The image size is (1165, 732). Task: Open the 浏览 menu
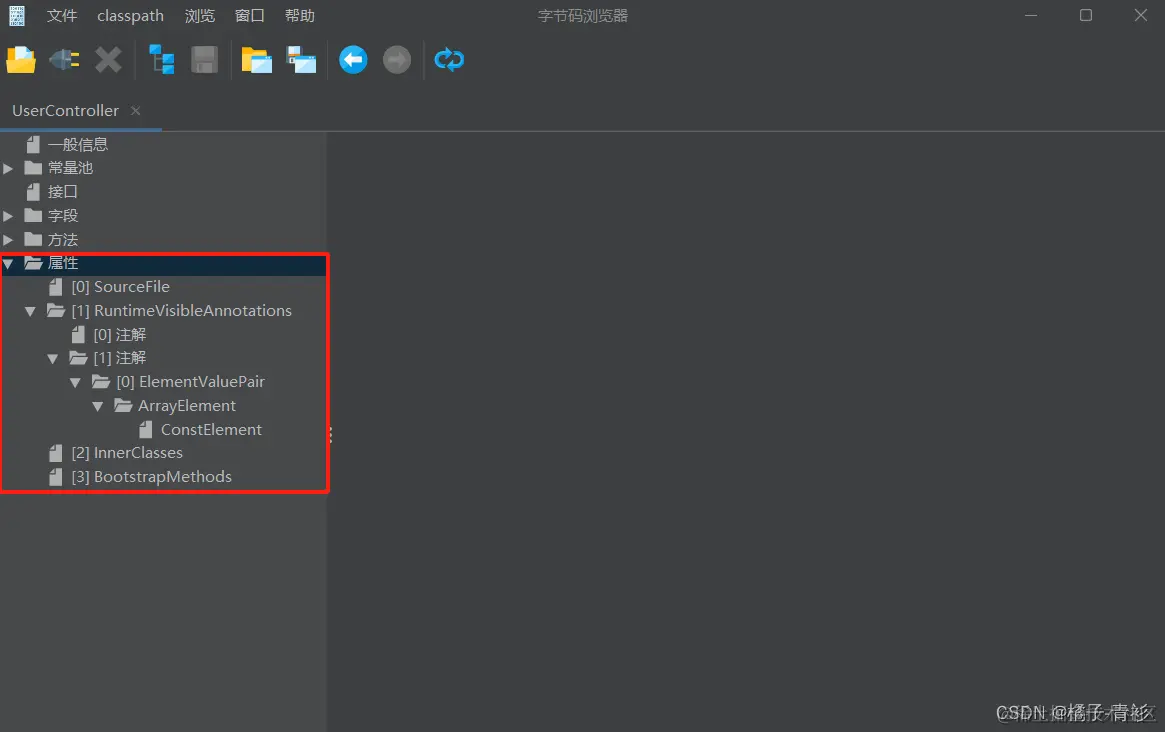pyautogui.click(x=199, y=16)
